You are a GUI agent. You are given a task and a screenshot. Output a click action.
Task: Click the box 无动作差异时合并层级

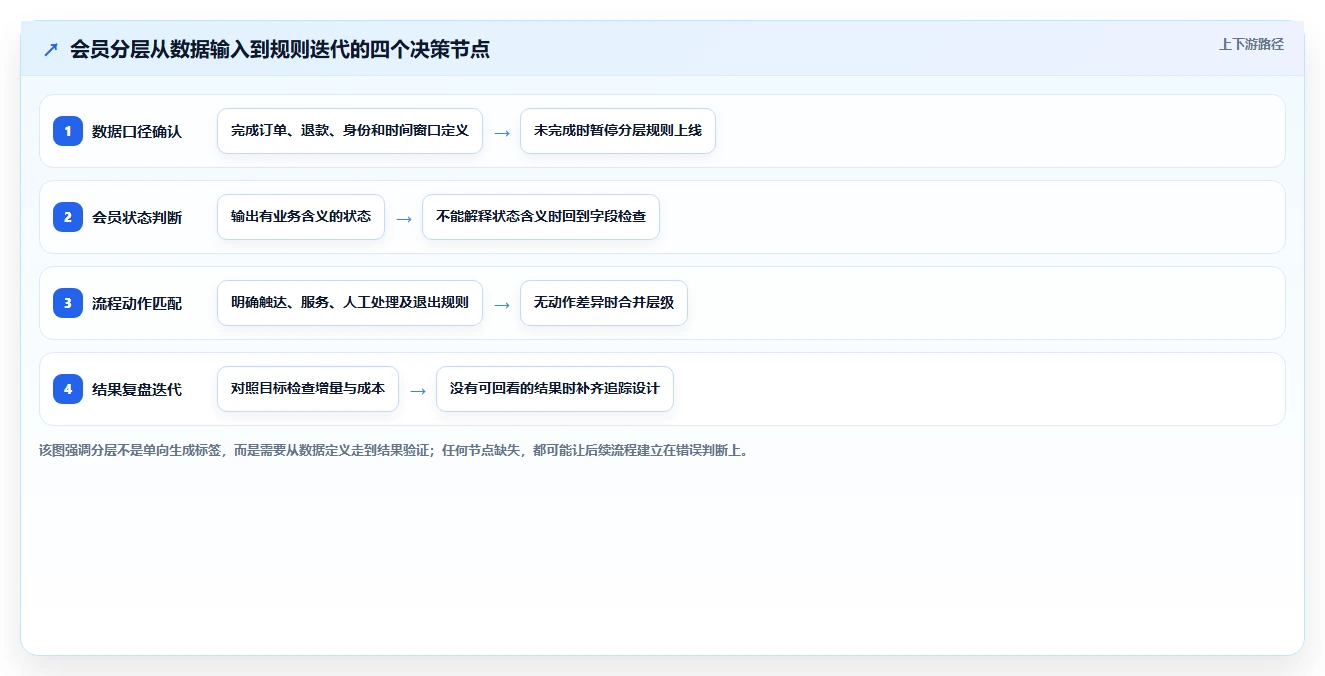point(604,303)
